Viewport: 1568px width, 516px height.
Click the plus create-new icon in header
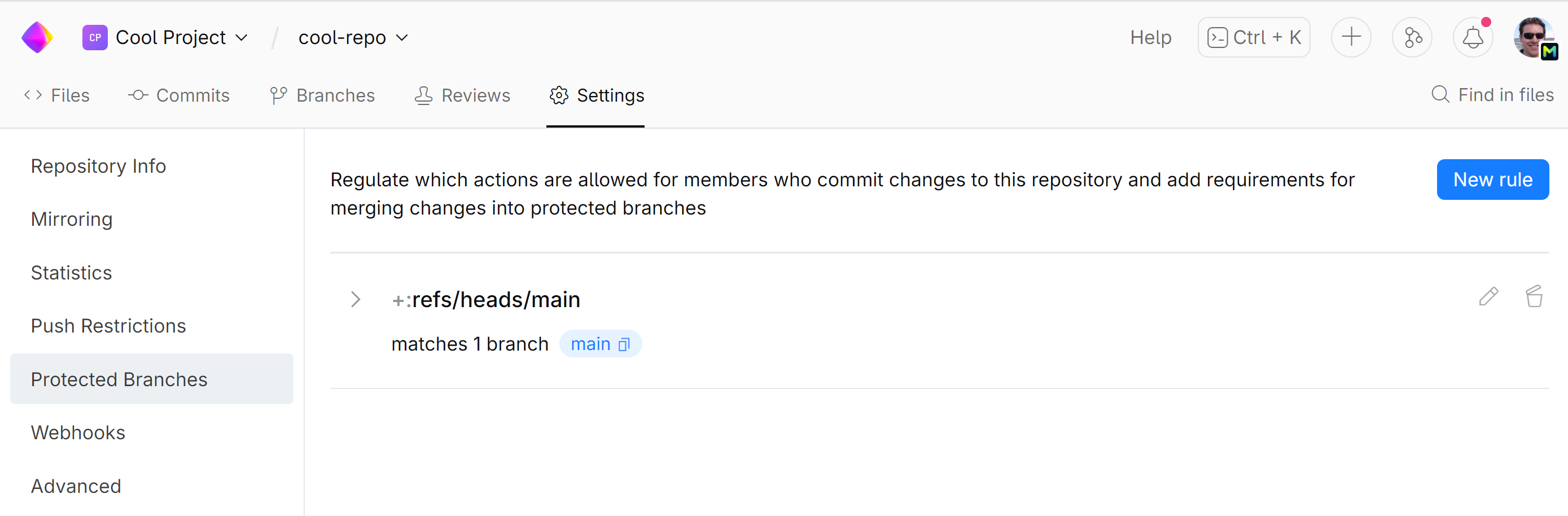coord(1351,38)
